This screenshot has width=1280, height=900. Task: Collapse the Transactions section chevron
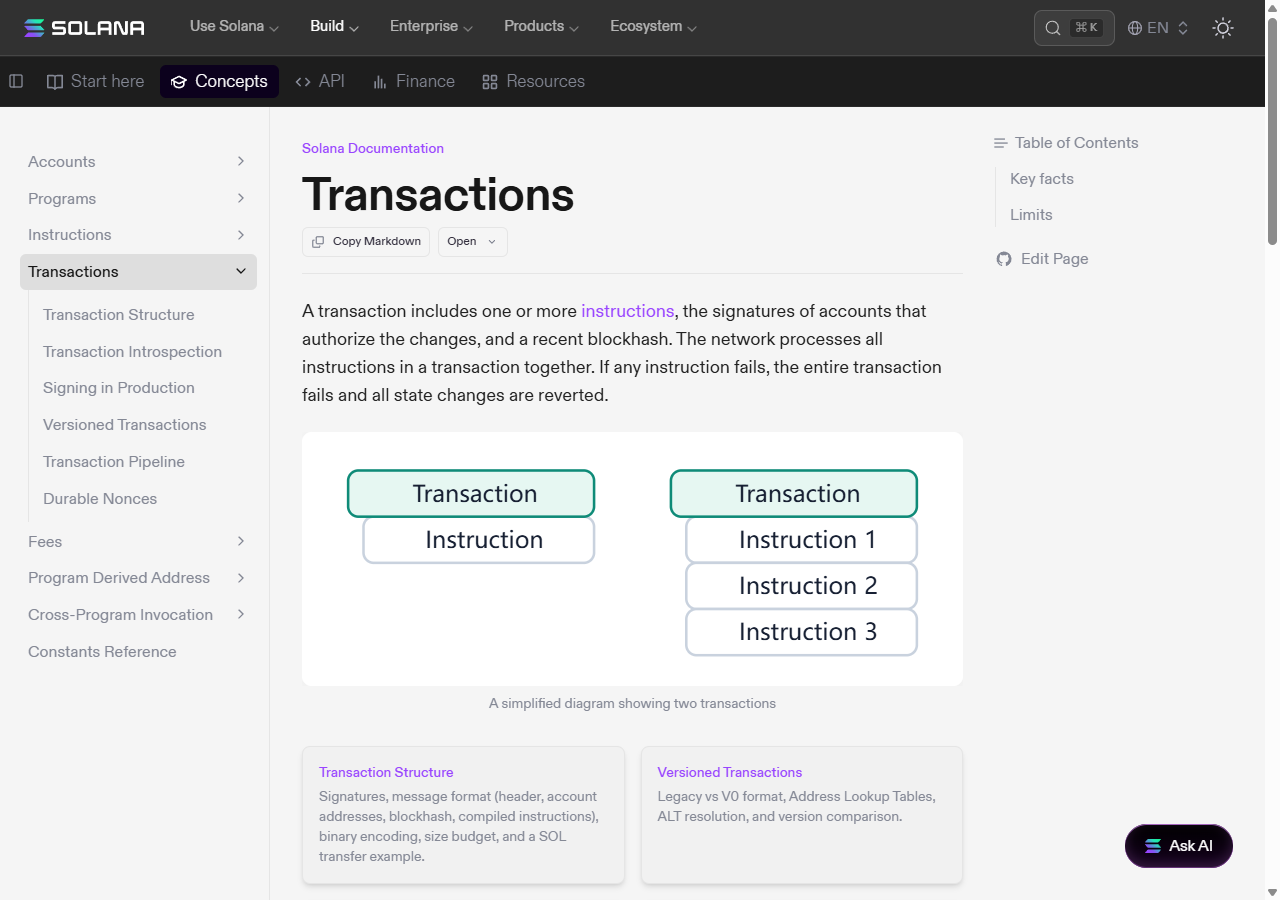tap(241, 271)
